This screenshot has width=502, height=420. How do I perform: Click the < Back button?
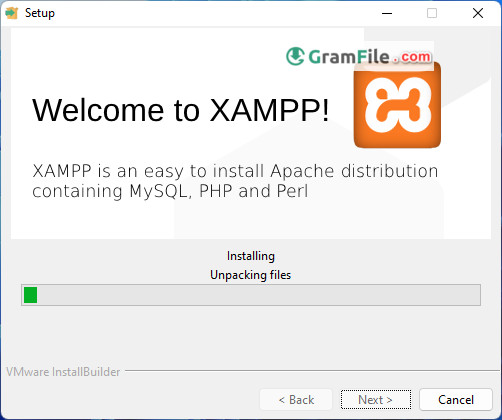[296, 399]
